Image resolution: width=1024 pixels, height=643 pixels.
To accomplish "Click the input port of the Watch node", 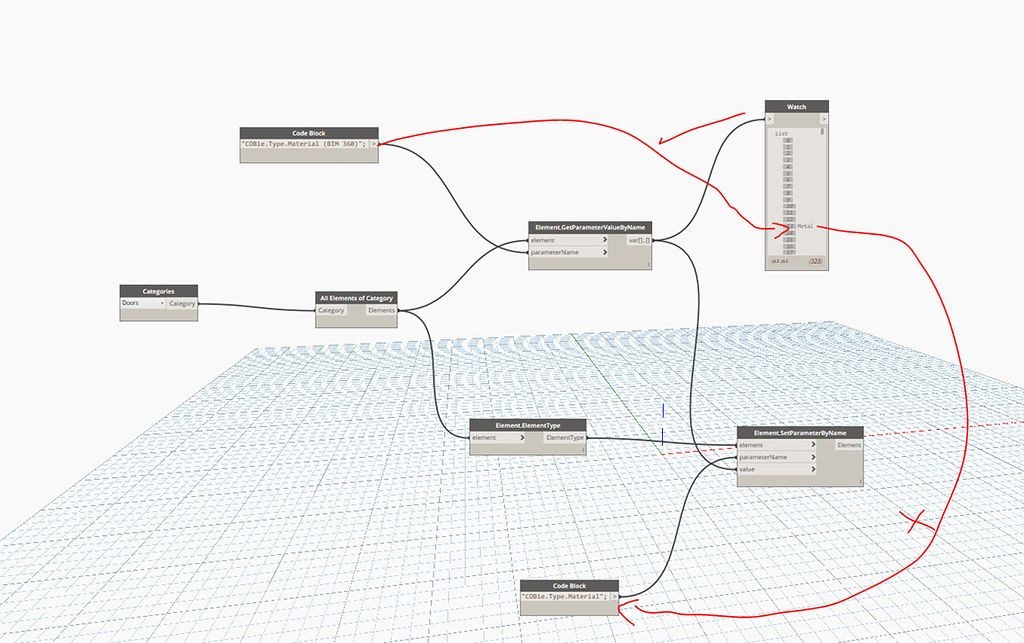I will click(x=769, y=119).
